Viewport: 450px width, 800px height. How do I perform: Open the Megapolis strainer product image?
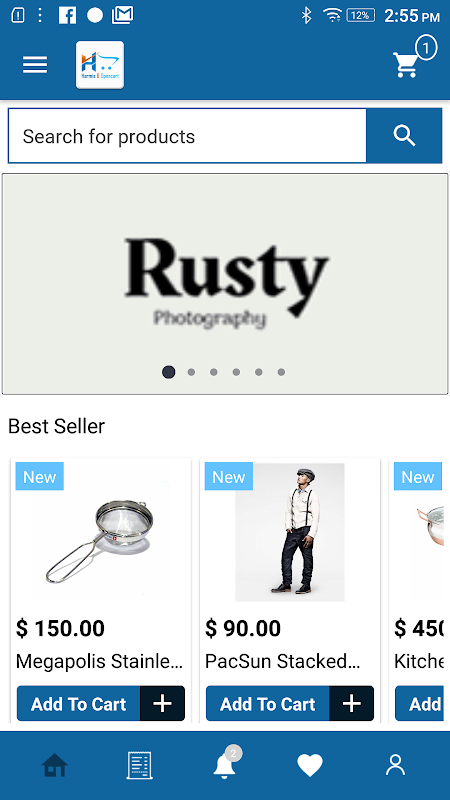[x=101, y=532]
